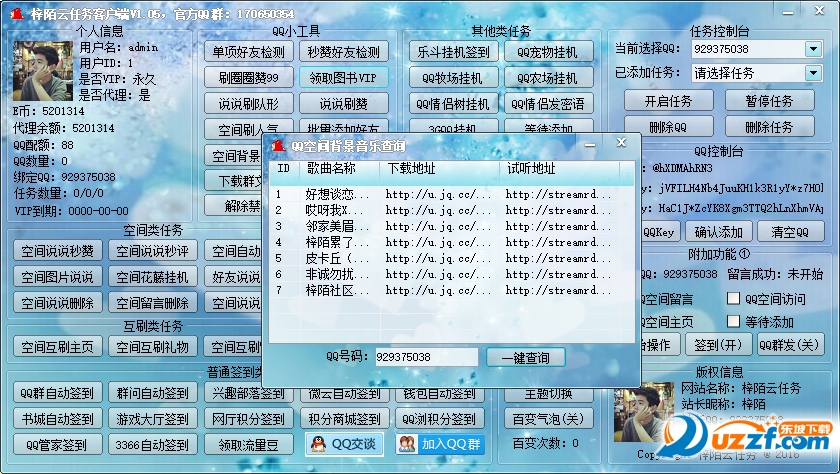Click 说说刷队形 button
The image size is (840, 474).
tap(249, 103)
